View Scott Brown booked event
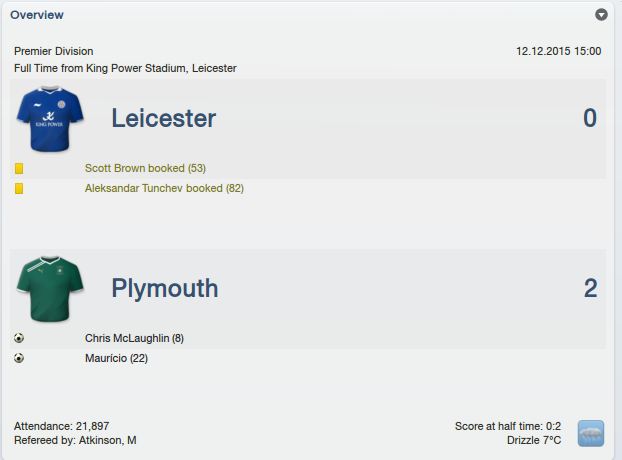 click(145, 168)
